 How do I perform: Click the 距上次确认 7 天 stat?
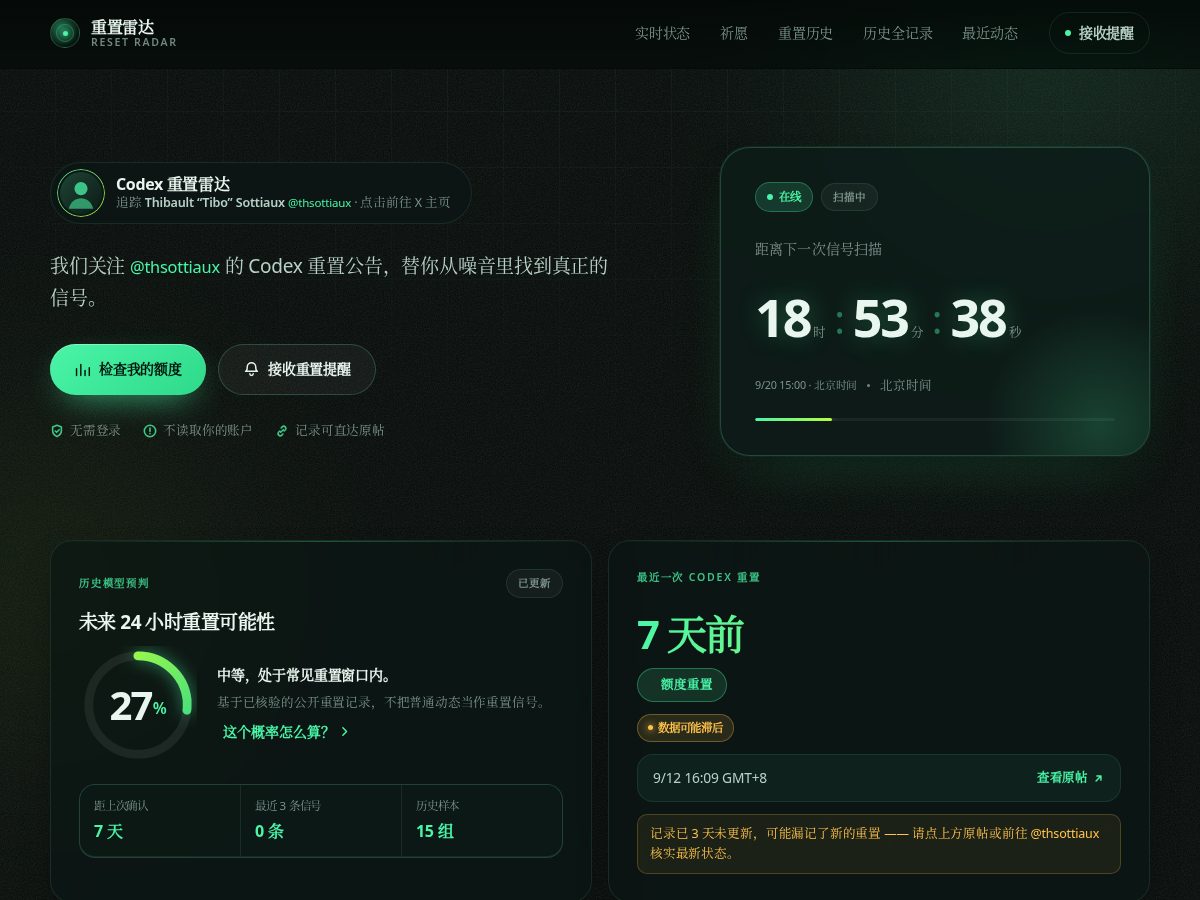160,821
